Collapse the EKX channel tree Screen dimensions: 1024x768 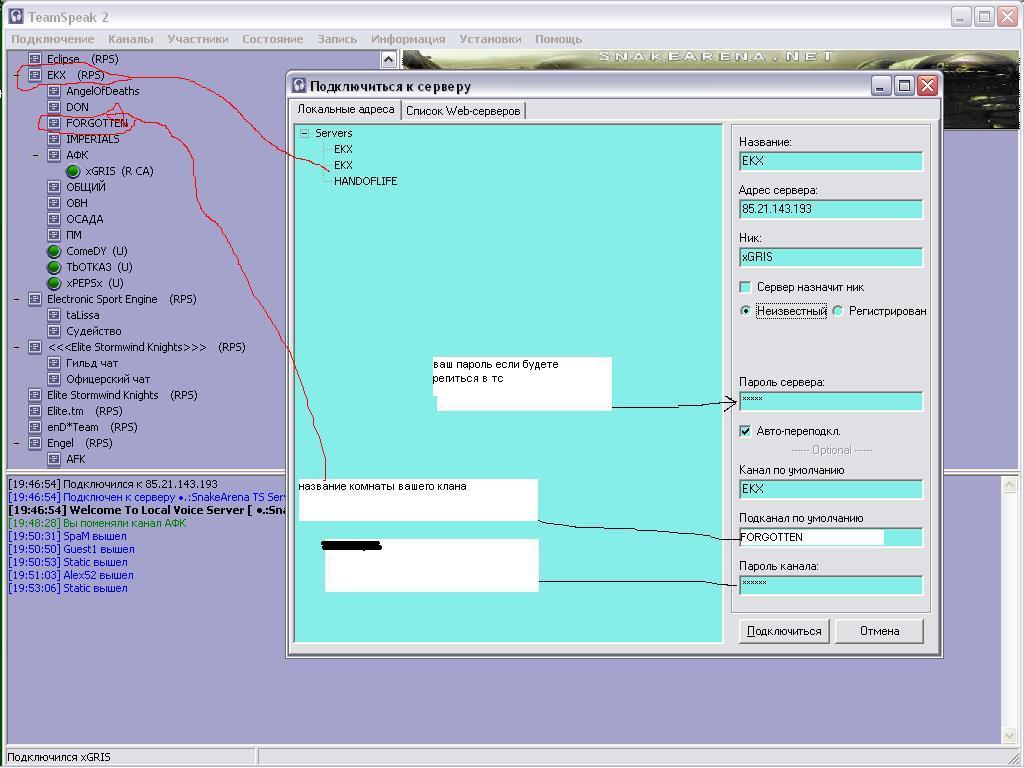(x=16, y=75)
